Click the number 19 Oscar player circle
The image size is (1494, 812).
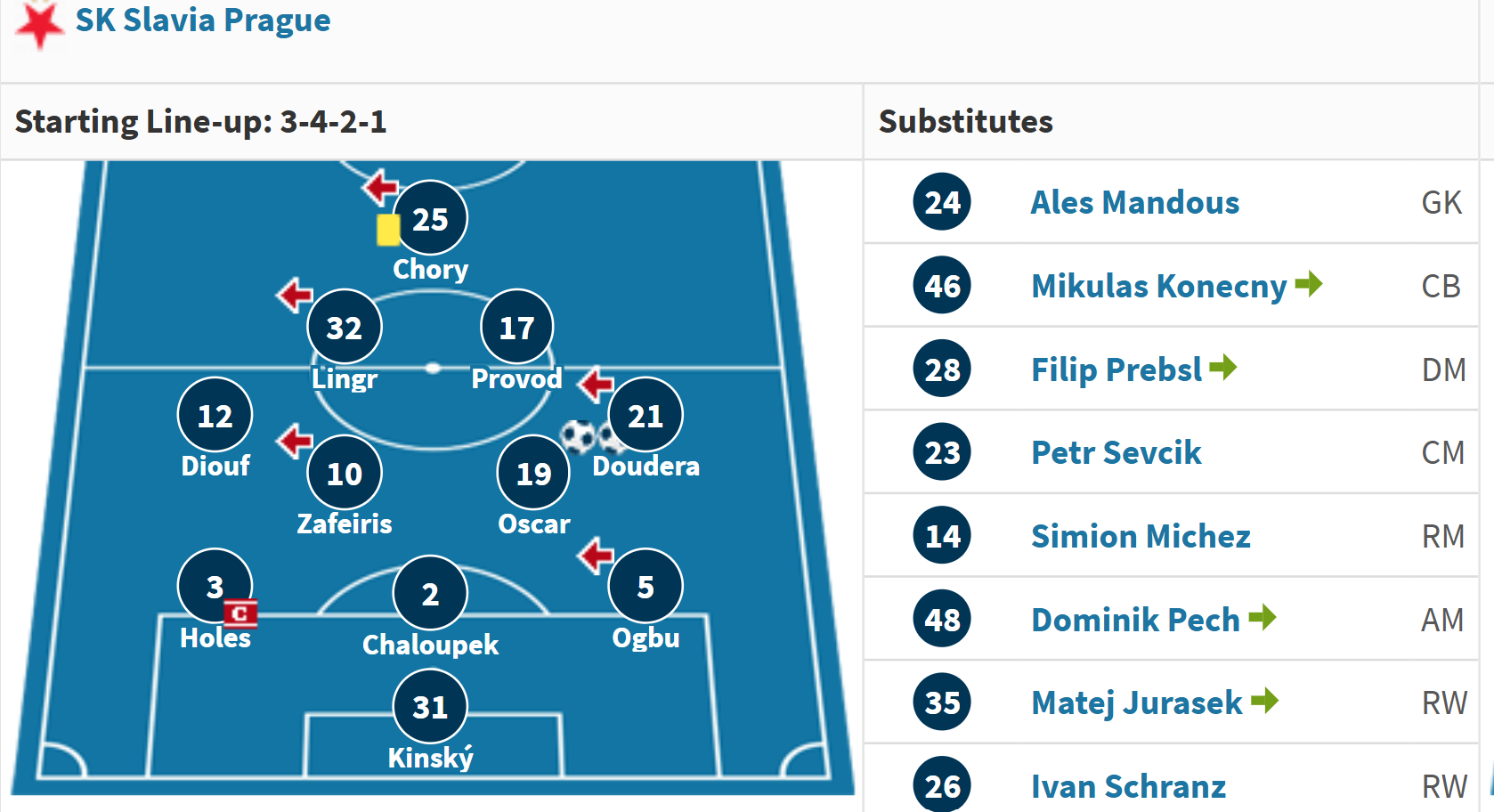533,474
